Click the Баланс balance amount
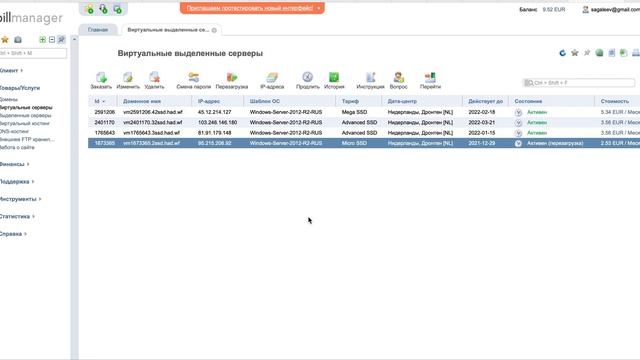Image resolution: width=640 pixels, height=360 pixels. [553, 9]
